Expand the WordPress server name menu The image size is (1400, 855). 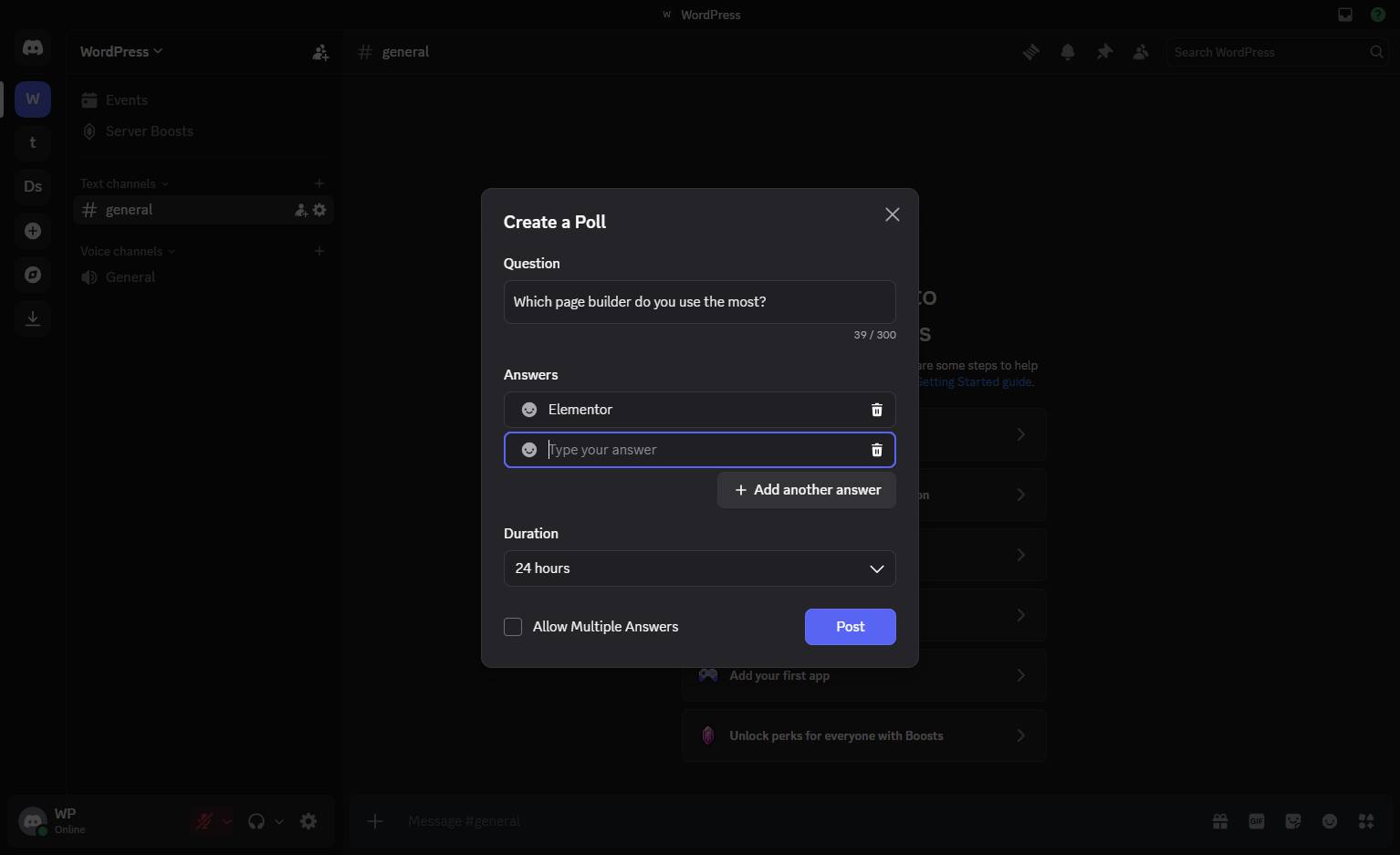pyautogui.click(x=121, y=52)
